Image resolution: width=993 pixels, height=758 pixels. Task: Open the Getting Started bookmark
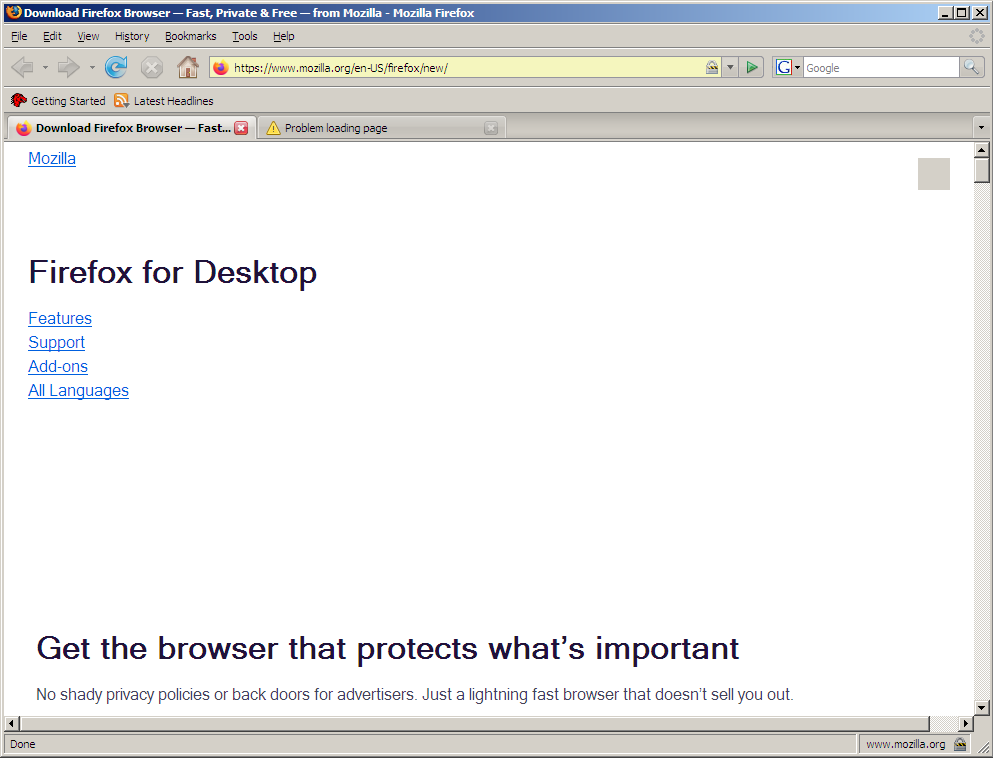pos(58,101)
